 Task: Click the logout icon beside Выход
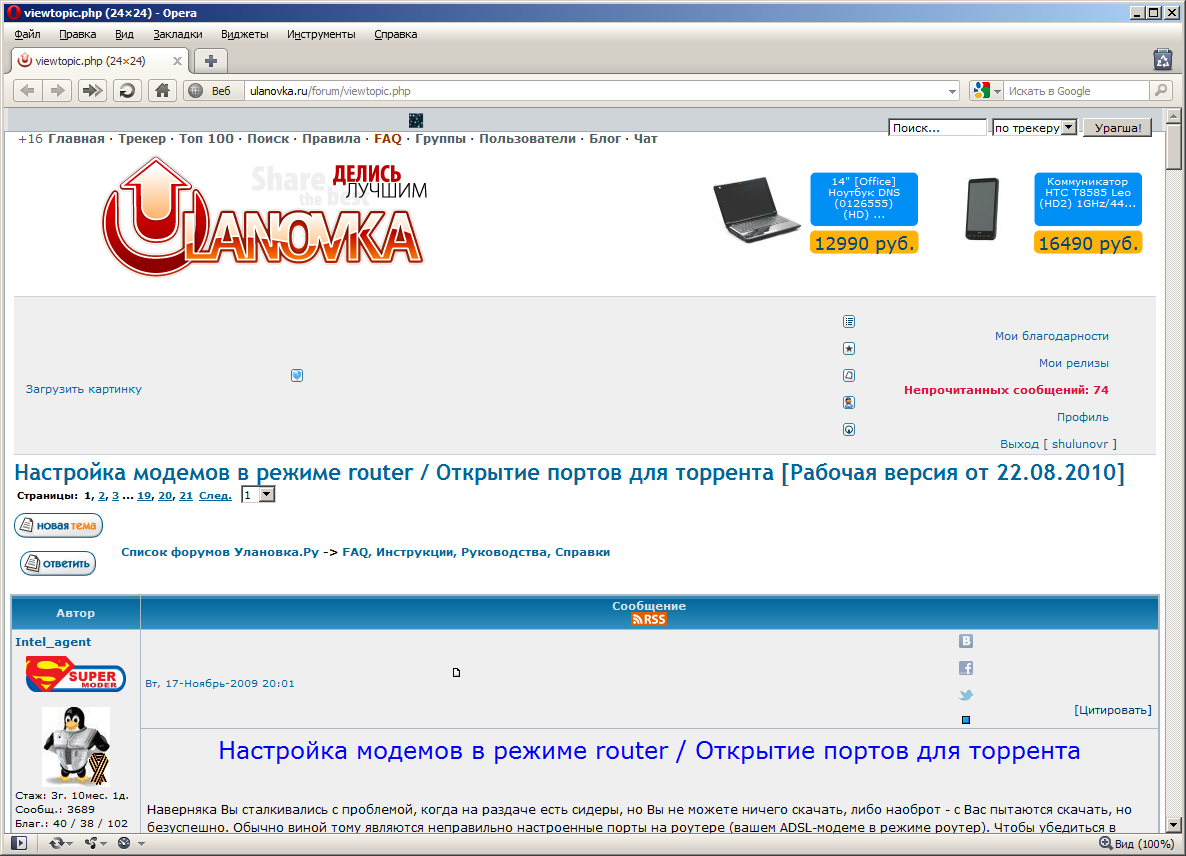849,430
